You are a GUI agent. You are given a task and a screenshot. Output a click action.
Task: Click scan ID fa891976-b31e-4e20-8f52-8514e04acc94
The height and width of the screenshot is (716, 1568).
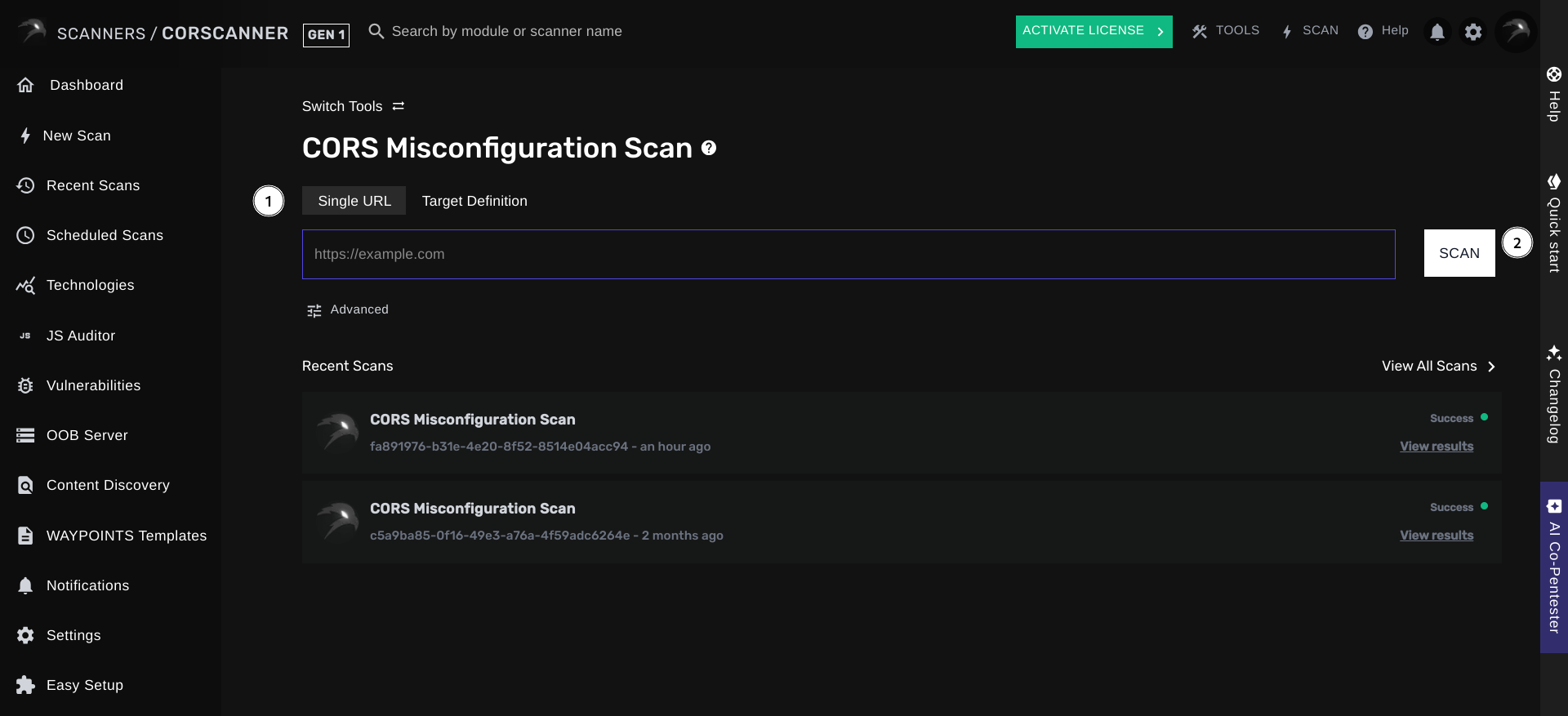point(499,446)
